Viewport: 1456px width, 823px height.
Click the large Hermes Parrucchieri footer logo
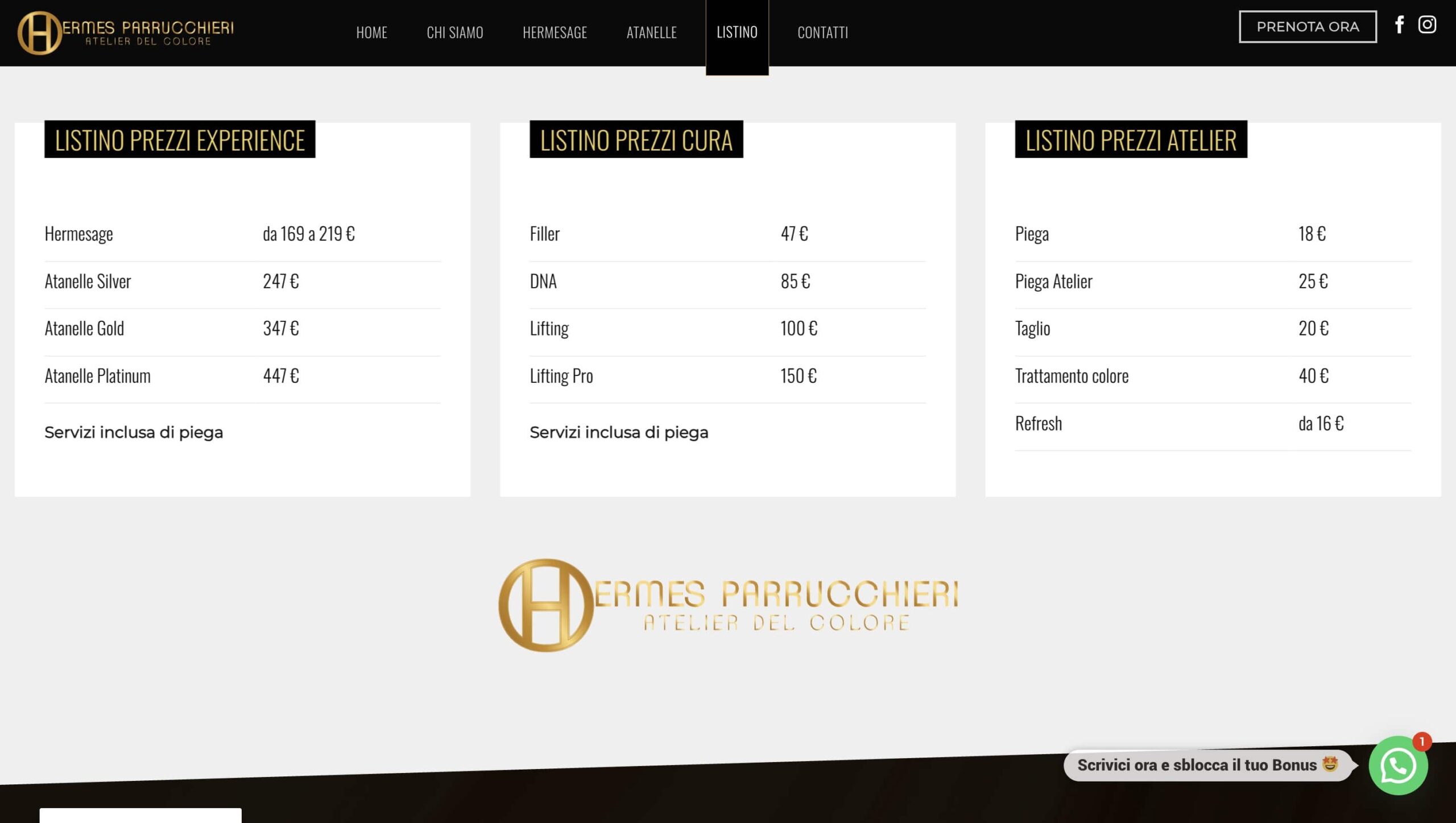click(728, 605)
